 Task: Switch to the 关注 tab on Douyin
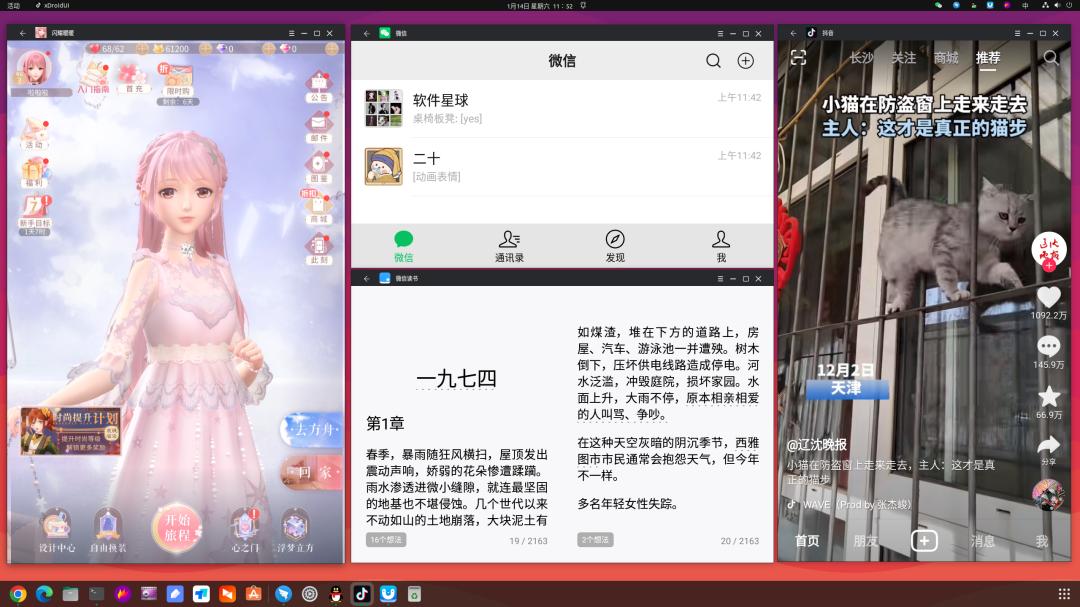point(904,59)
